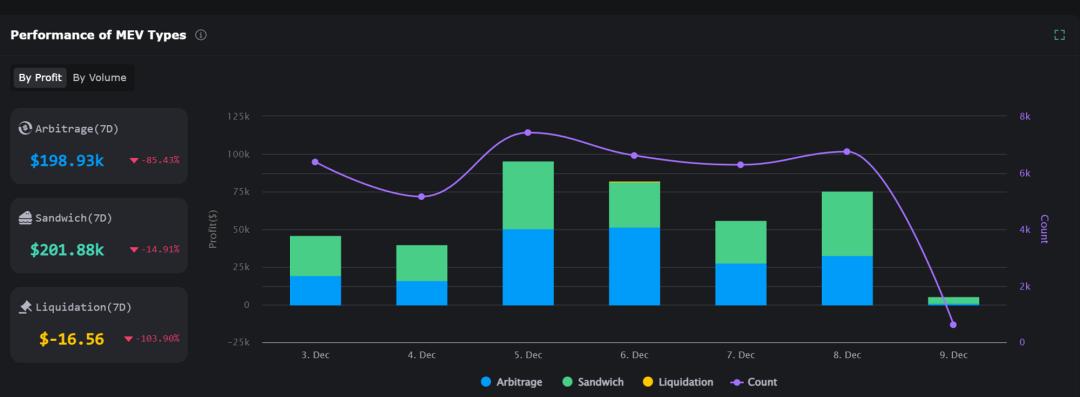
Task: Toggle the Count line series in the legend
Action: (753, 382)
